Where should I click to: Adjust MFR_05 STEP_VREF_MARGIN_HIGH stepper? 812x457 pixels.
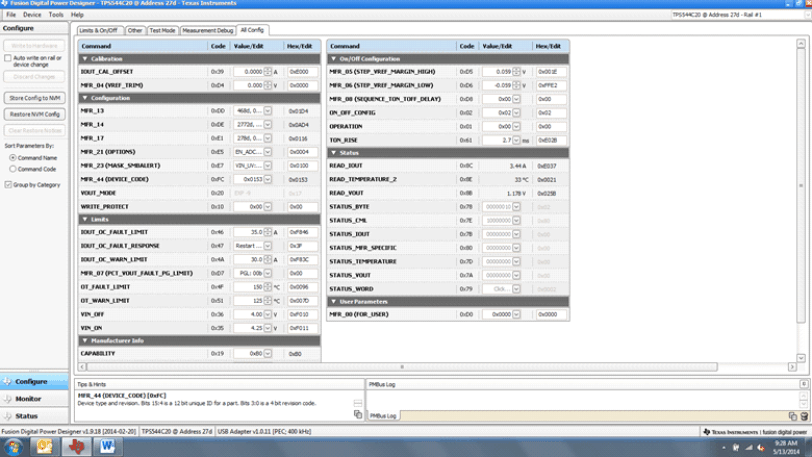tap(516, 72)
